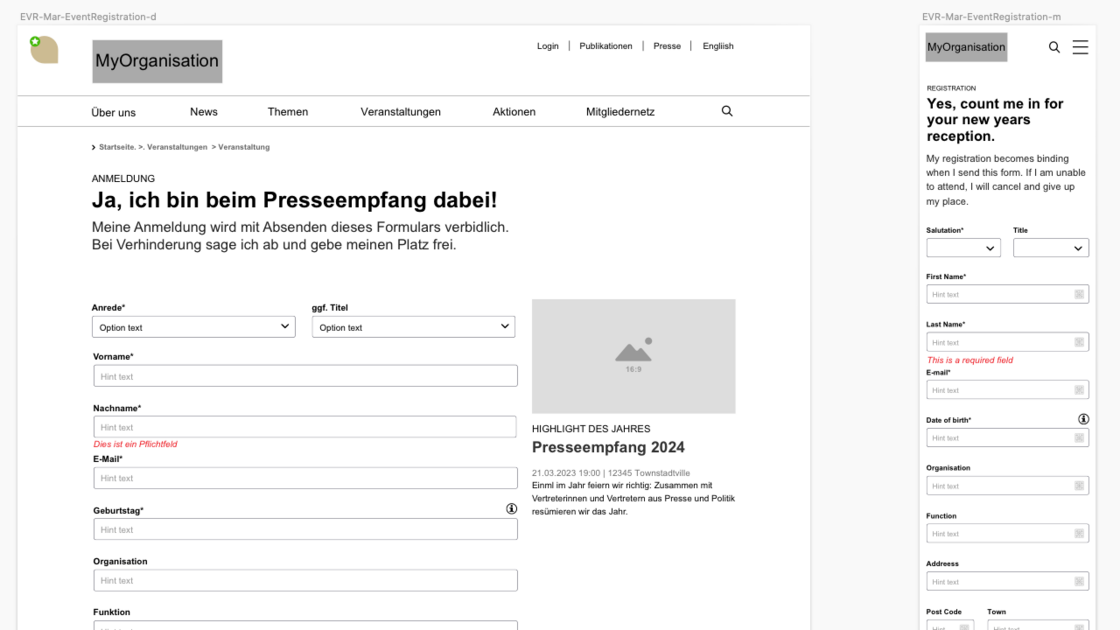Click the Date of birth clear icon

[x=1079, y=438]
